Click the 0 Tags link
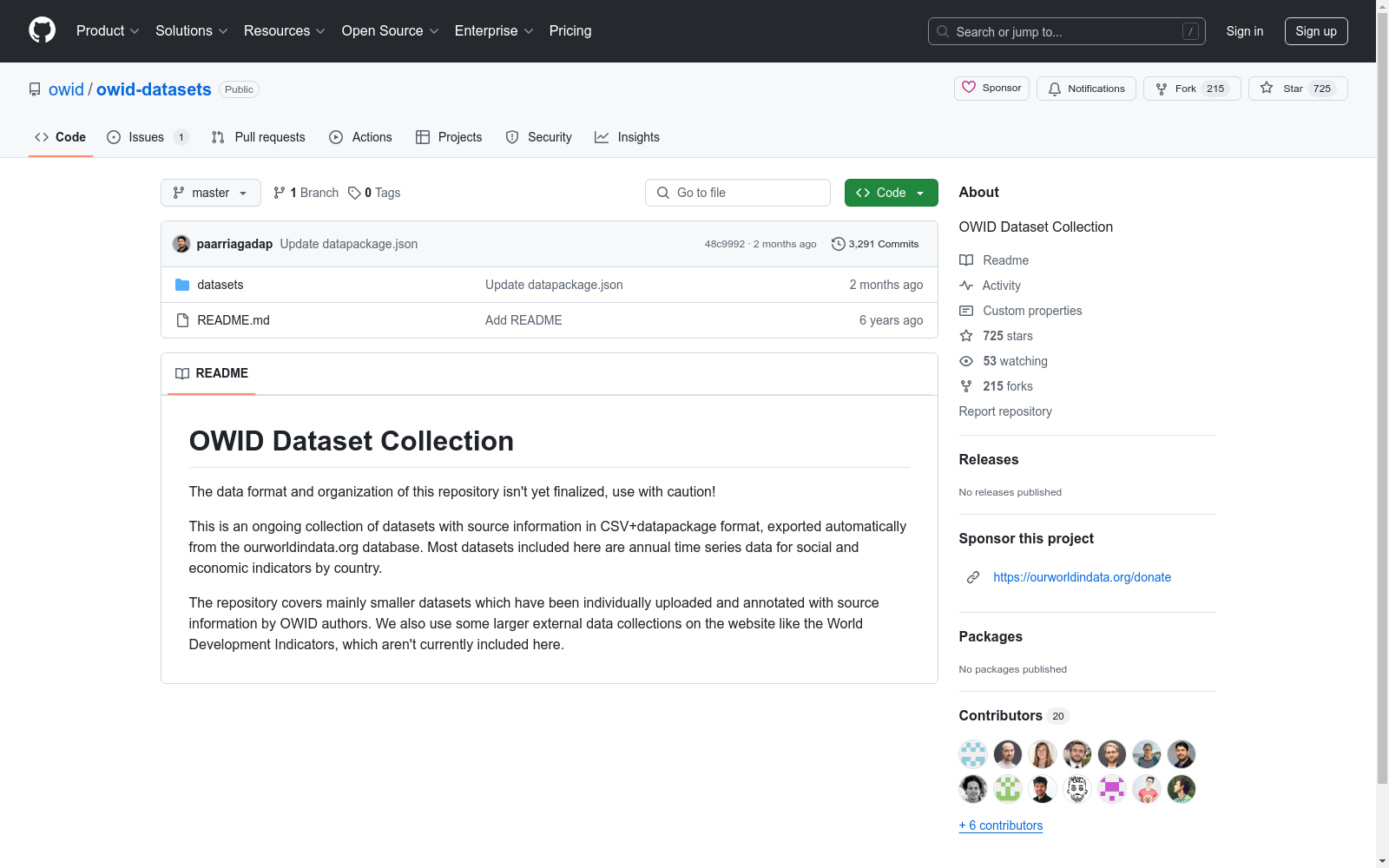 point(374,193)
